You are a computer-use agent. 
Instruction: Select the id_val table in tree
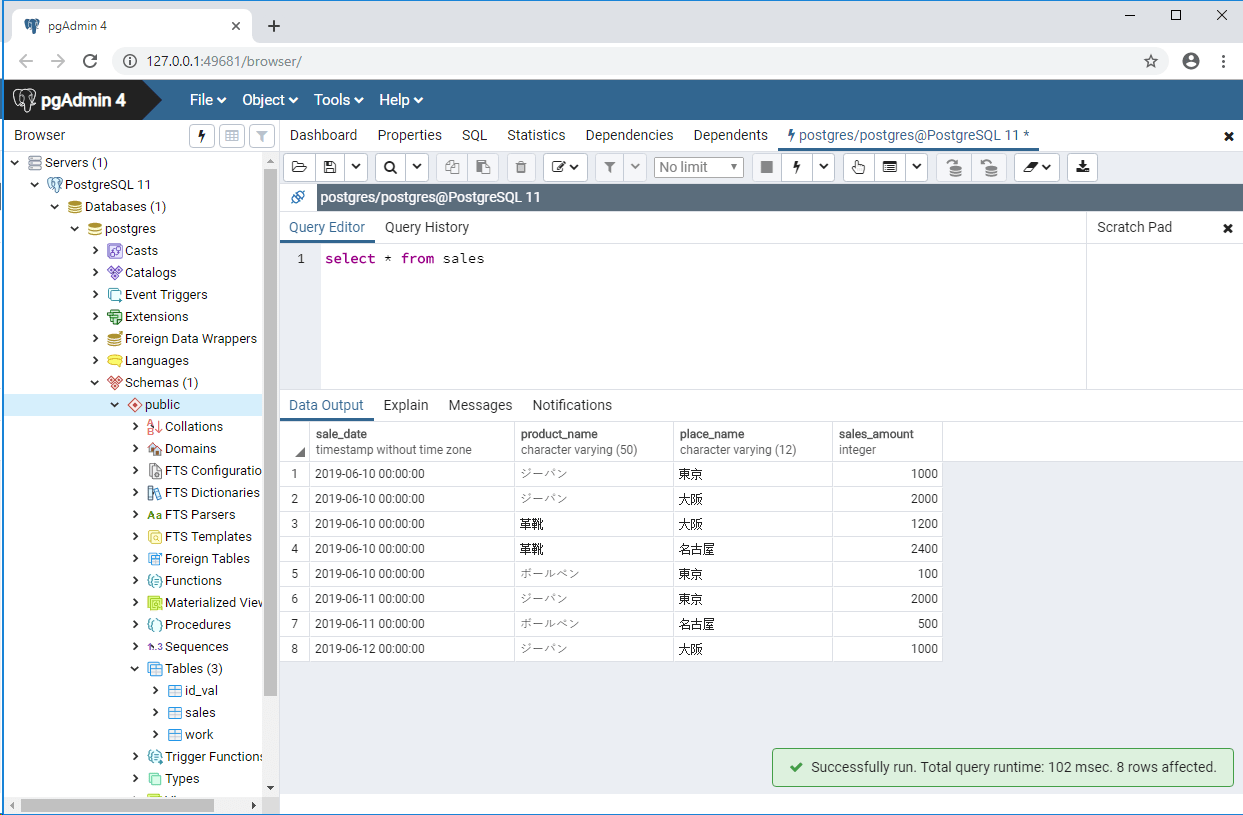(x=201, y=690)
